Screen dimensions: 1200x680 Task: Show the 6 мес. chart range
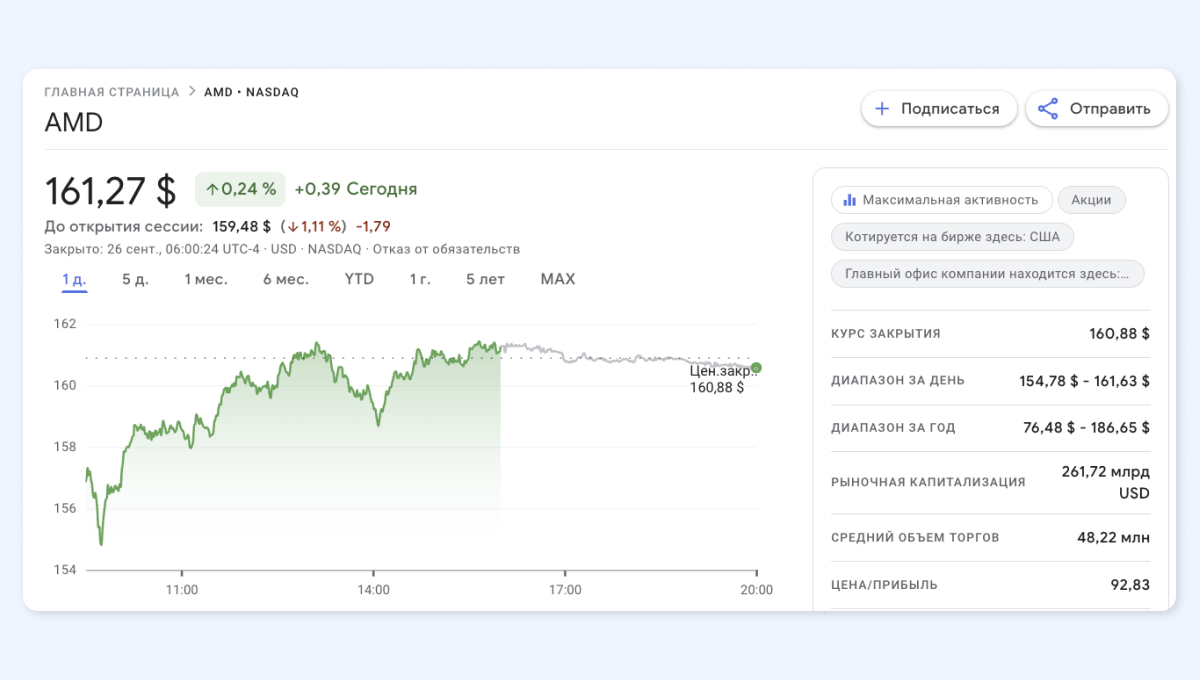pyautogui.click(x=286, y=280)
